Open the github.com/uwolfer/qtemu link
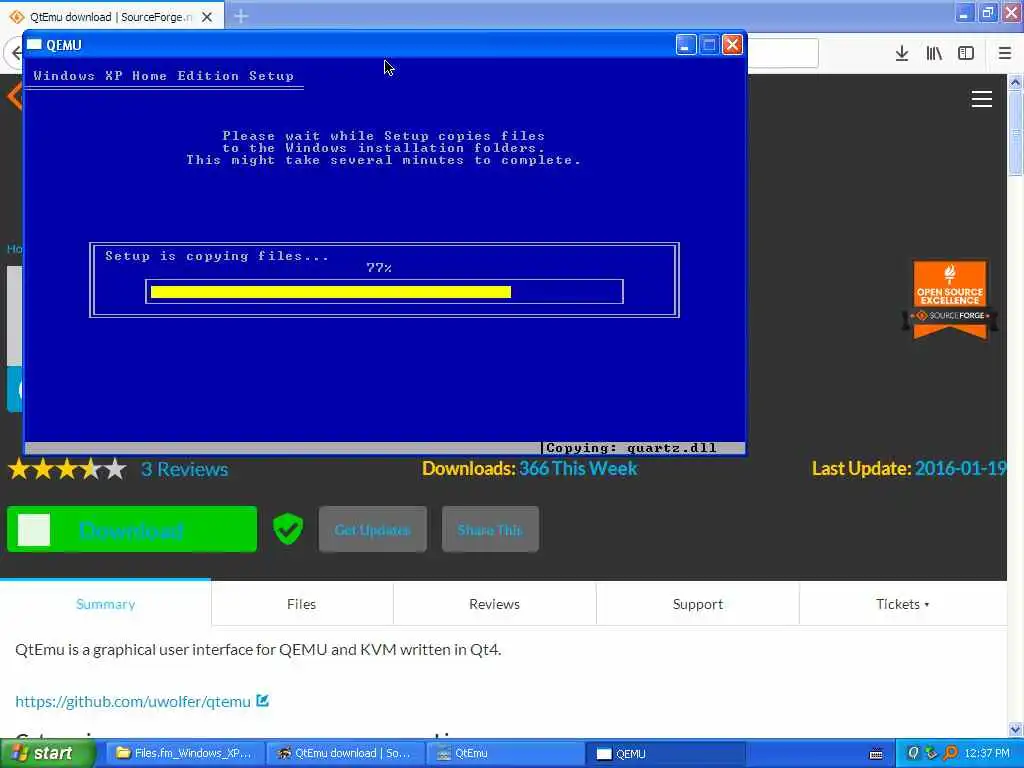The image size is (1024, 768). 133,701
